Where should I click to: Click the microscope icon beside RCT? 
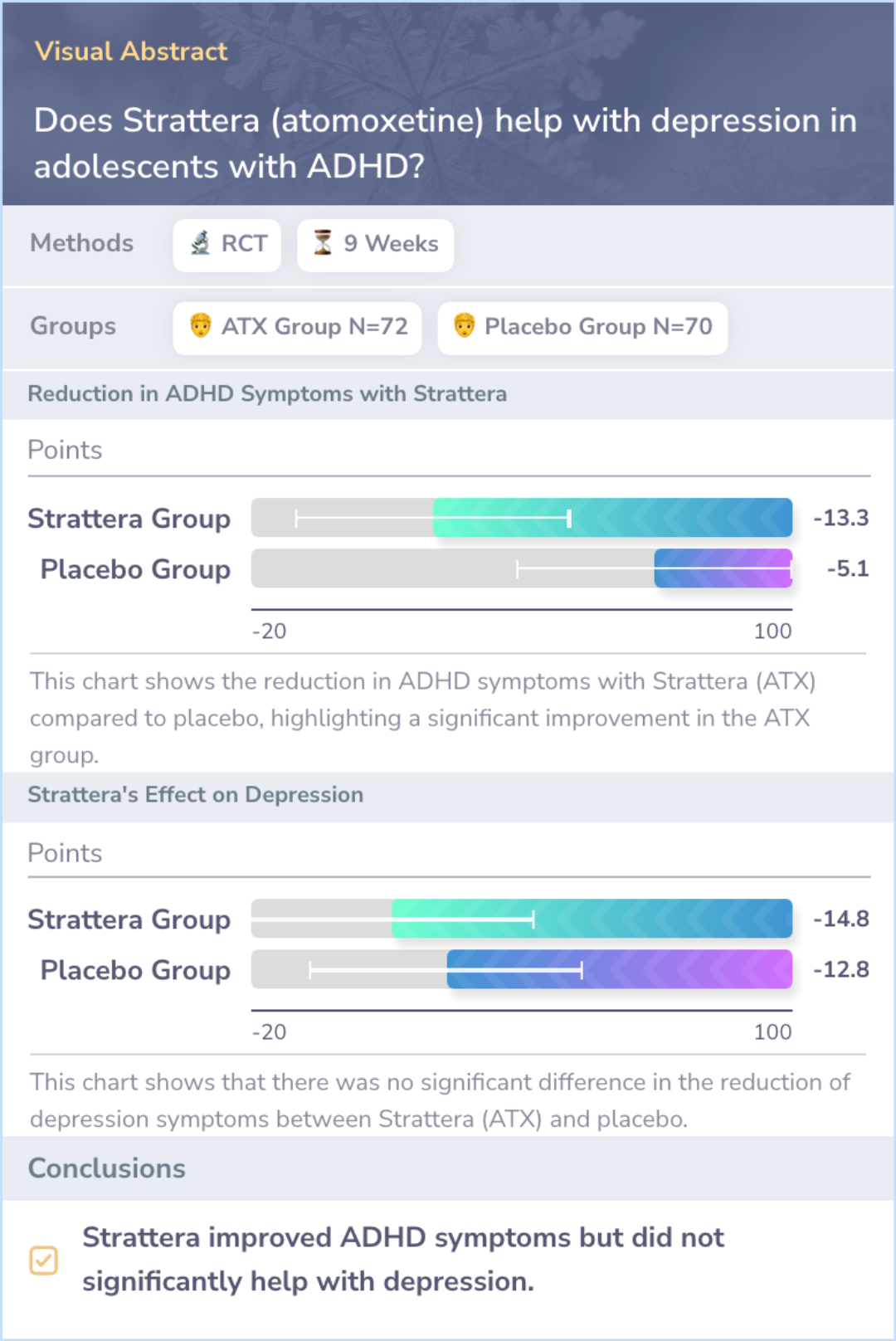[201, 243]
